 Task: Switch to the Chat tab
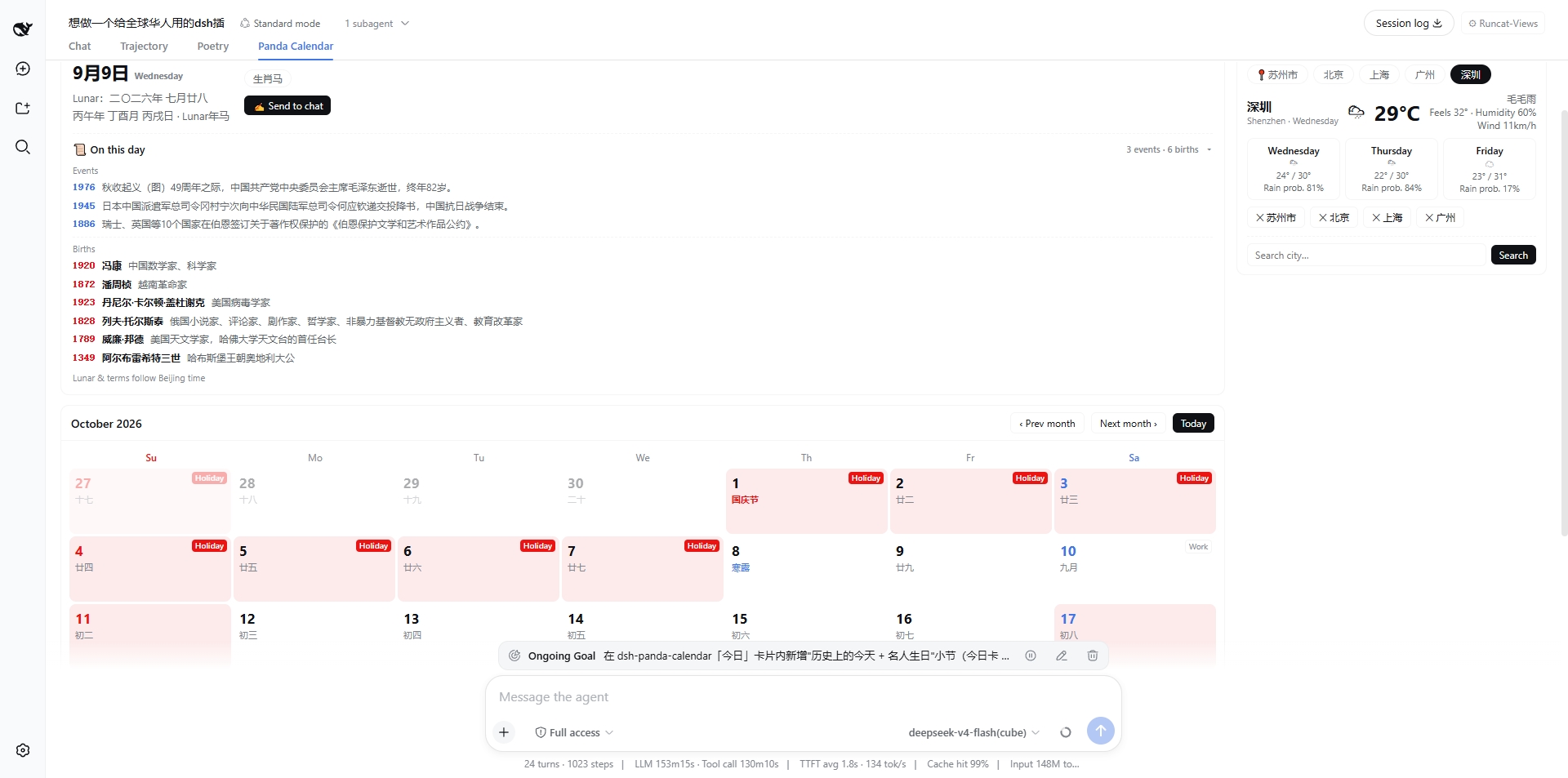(x=80, y=47)
